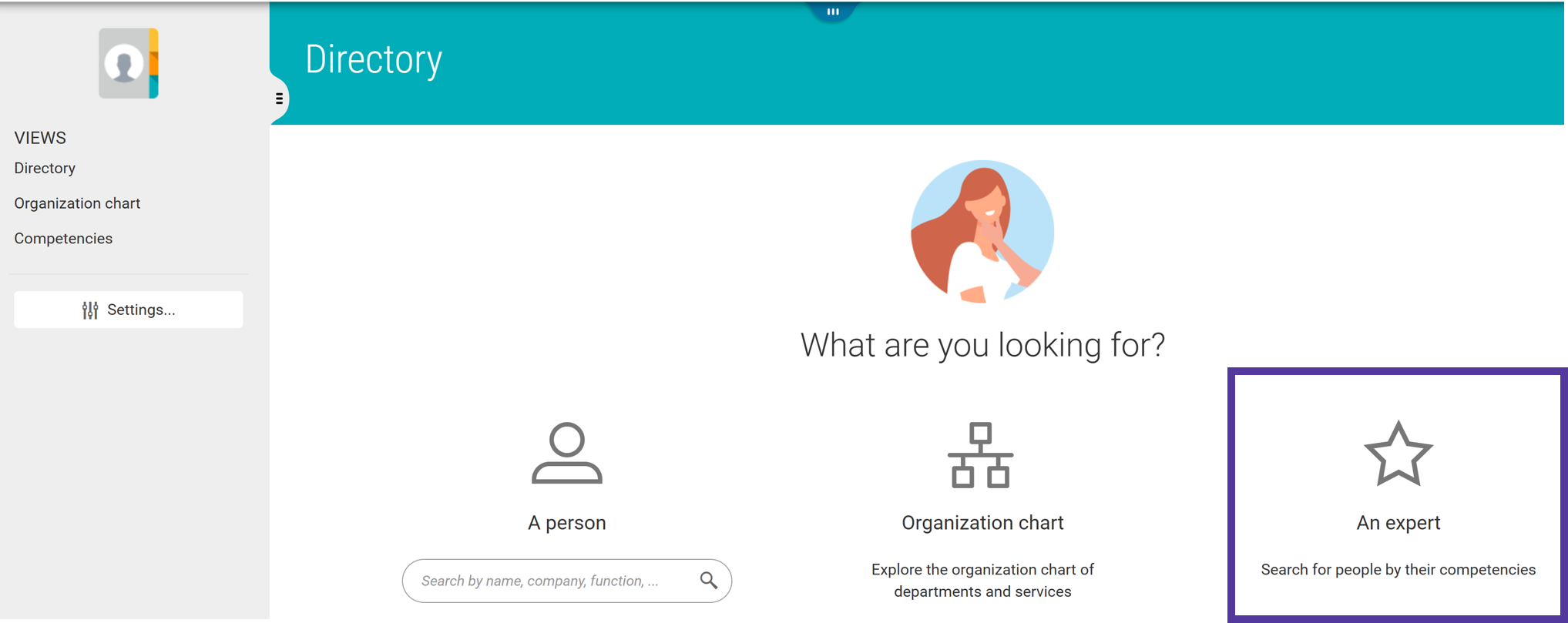Open the Directory view in sidebar
The image size is (1568, 623).
[45, 168]
